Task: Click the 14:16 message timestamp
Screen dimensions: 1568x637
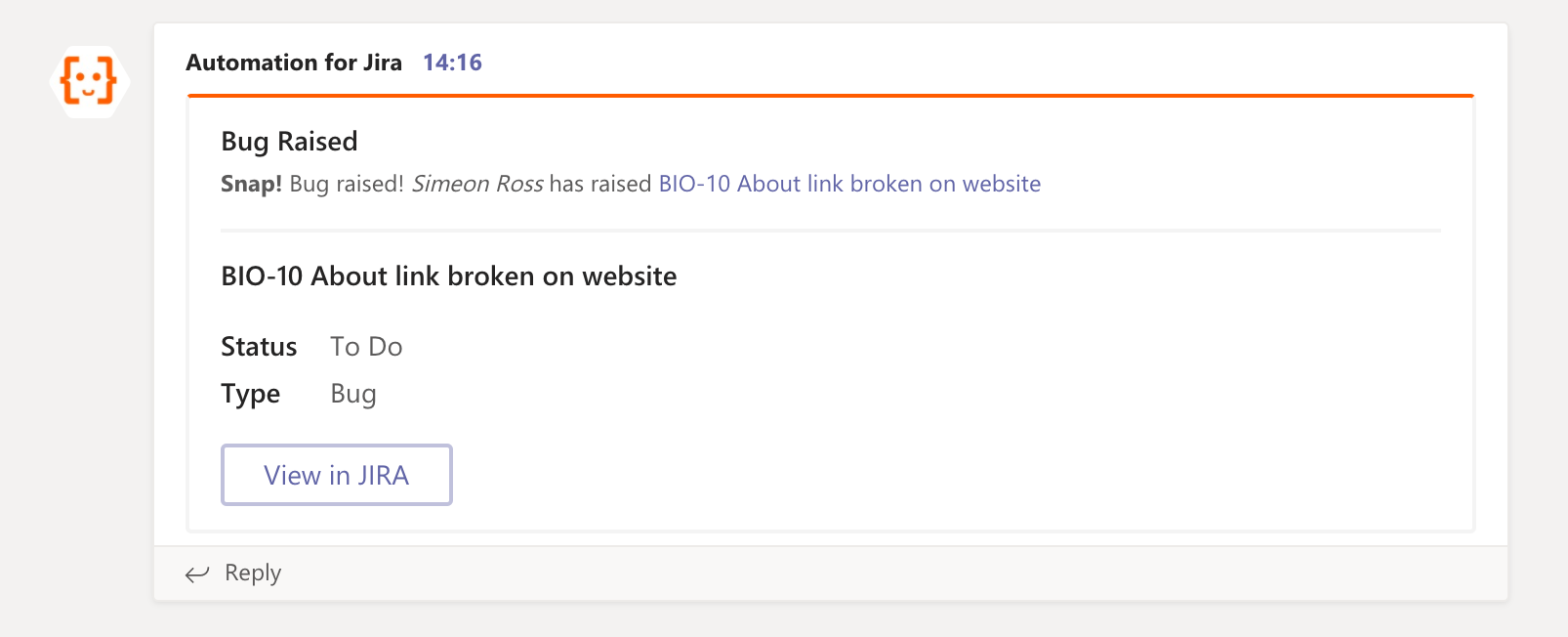Action: coord(452,63)
